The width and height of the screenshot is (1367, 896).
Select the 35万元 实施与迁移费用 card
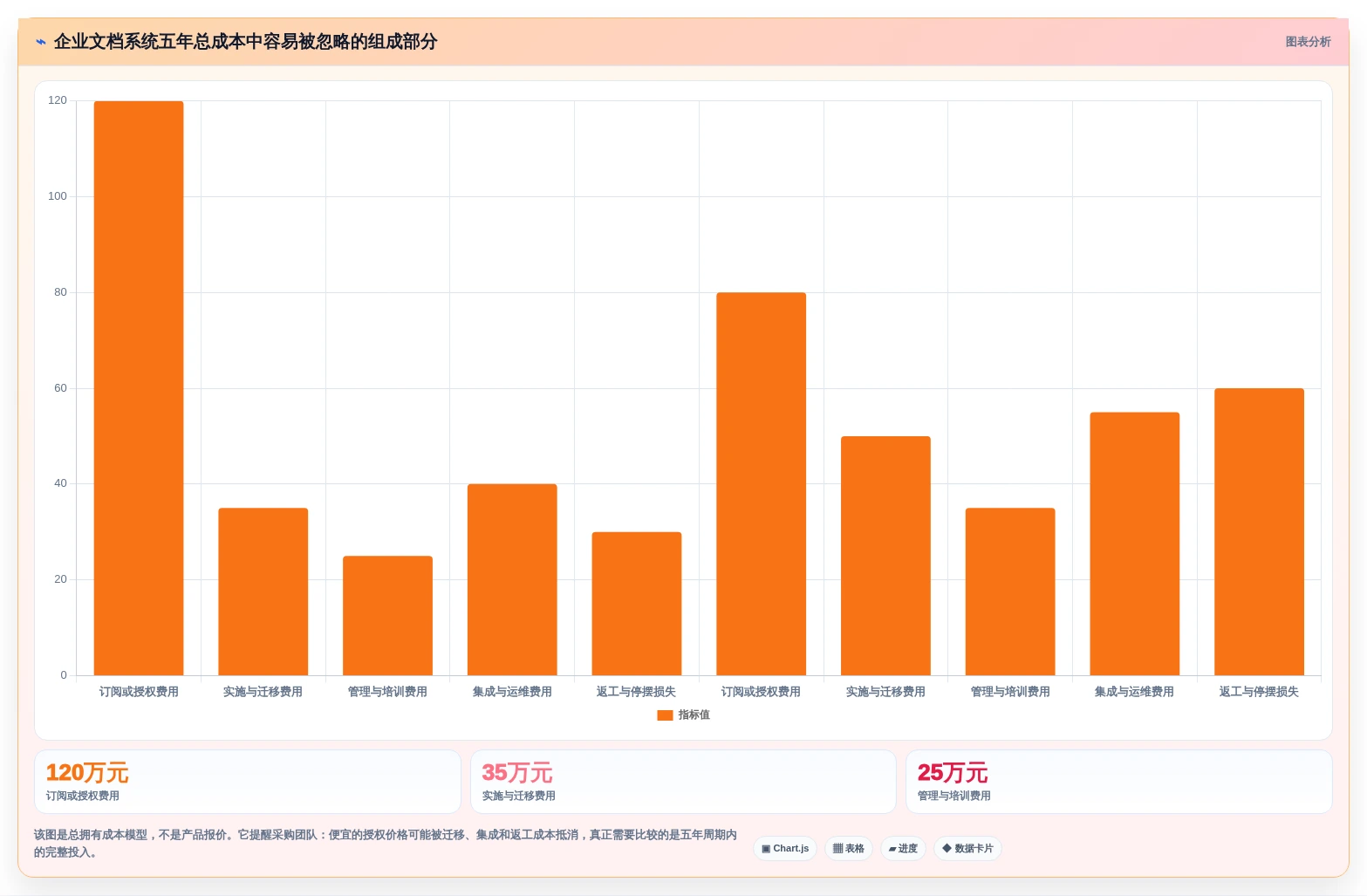tap(683, 782)
